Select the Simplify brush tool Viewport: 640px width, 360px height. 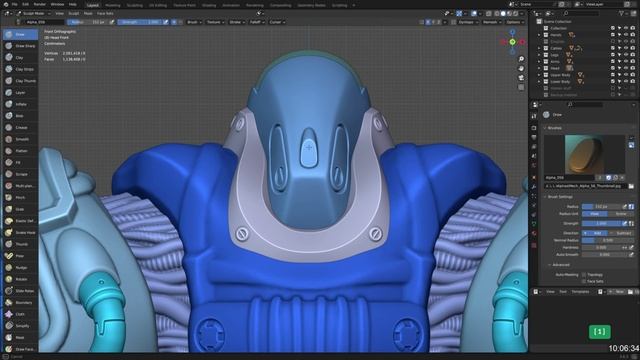[x=20, y=326]
